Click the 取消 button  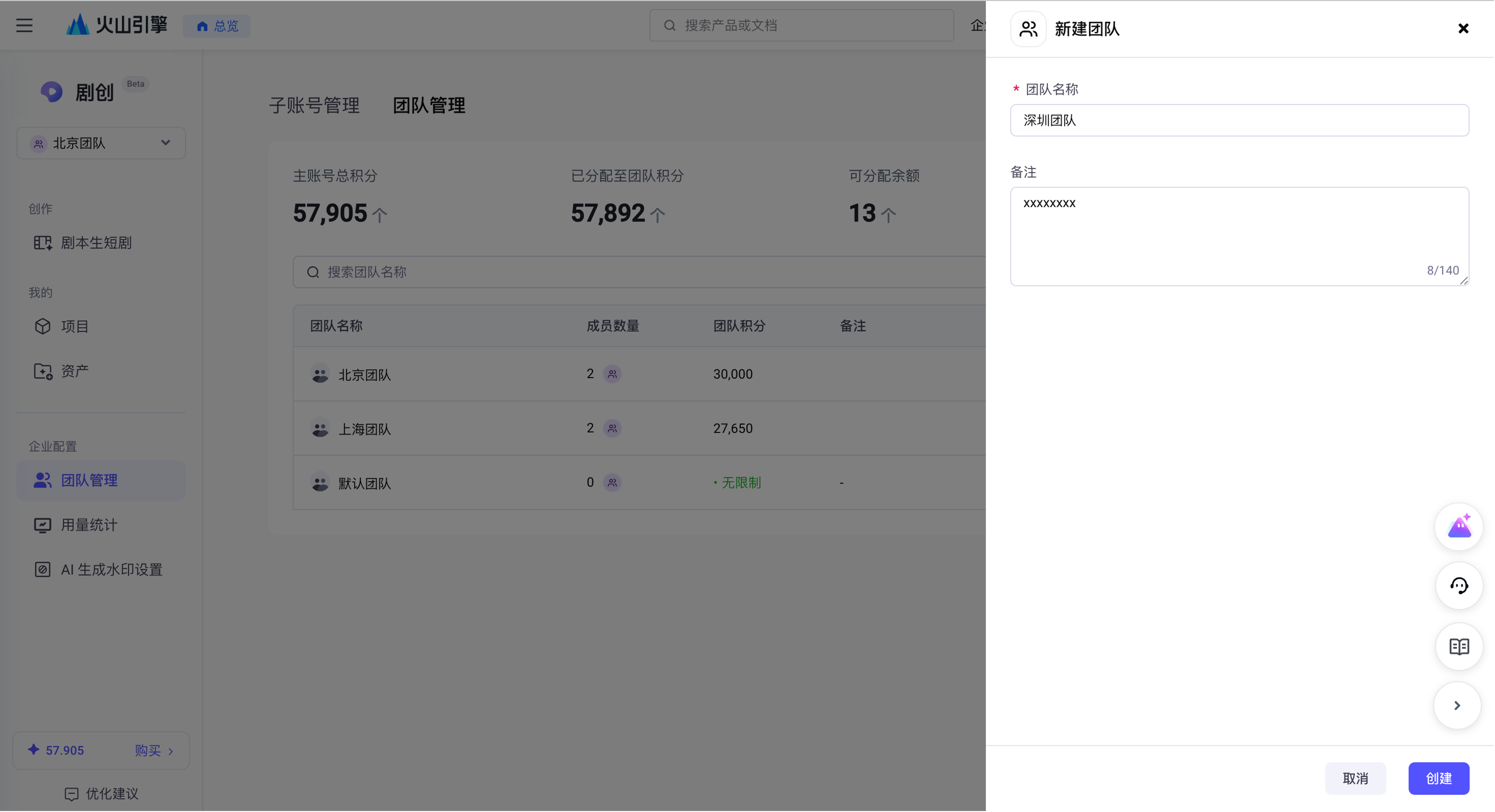(1355, 779)
